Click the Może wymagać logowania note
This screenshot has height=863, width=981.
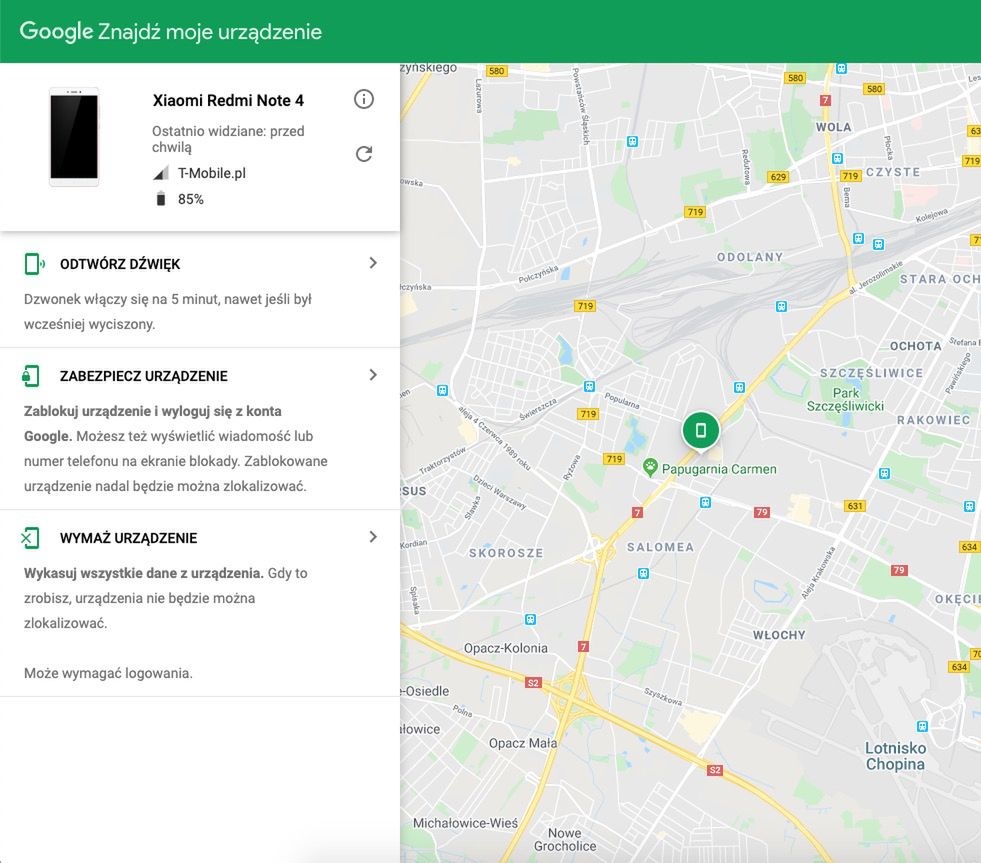pos(108,673)
